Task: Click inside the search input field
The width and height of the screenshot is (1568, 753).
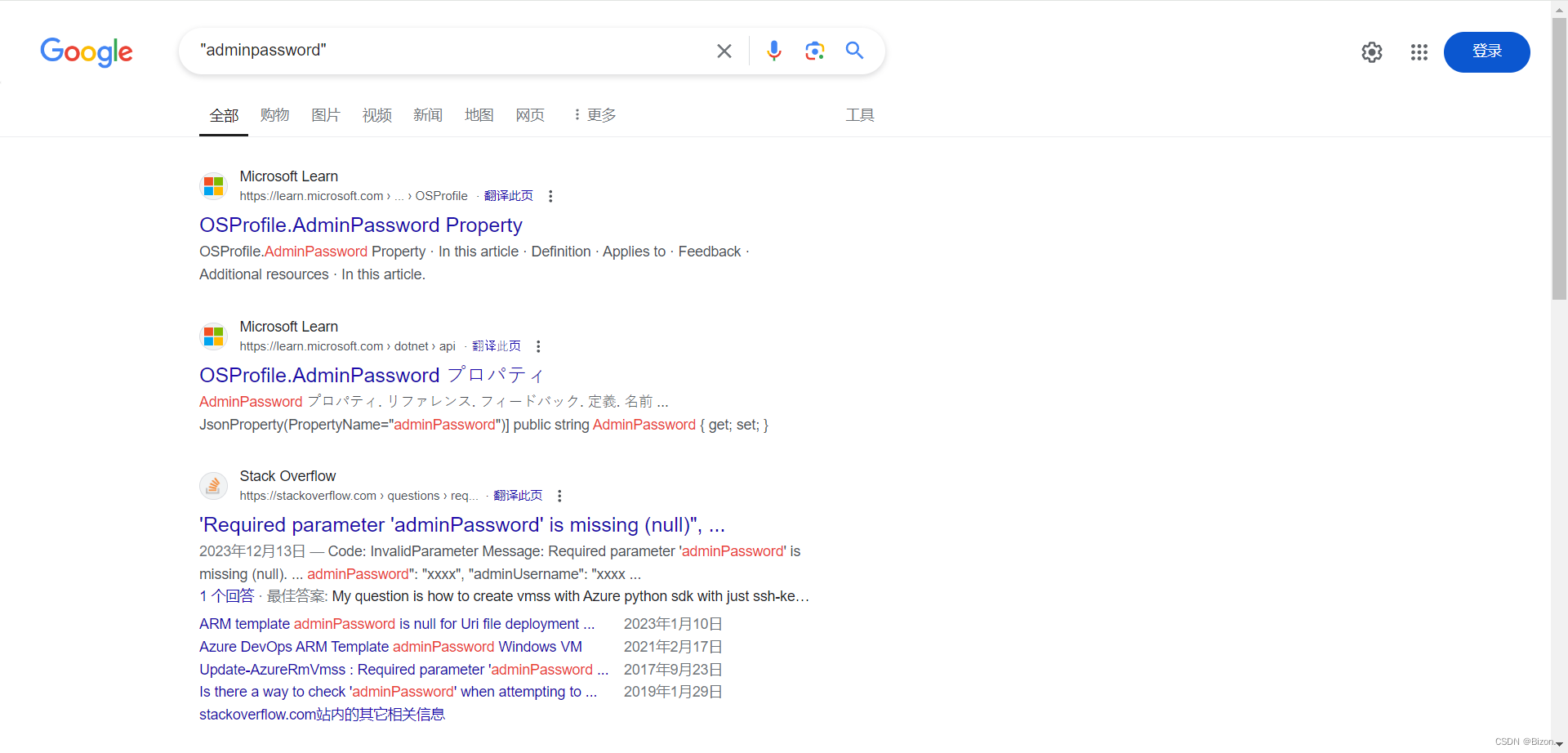Action: click(449, 50)
